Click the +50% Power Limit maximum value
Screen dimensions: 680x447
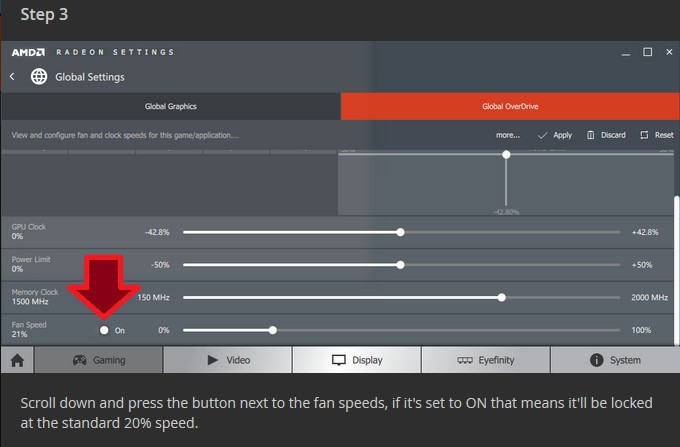click(642, 265)
